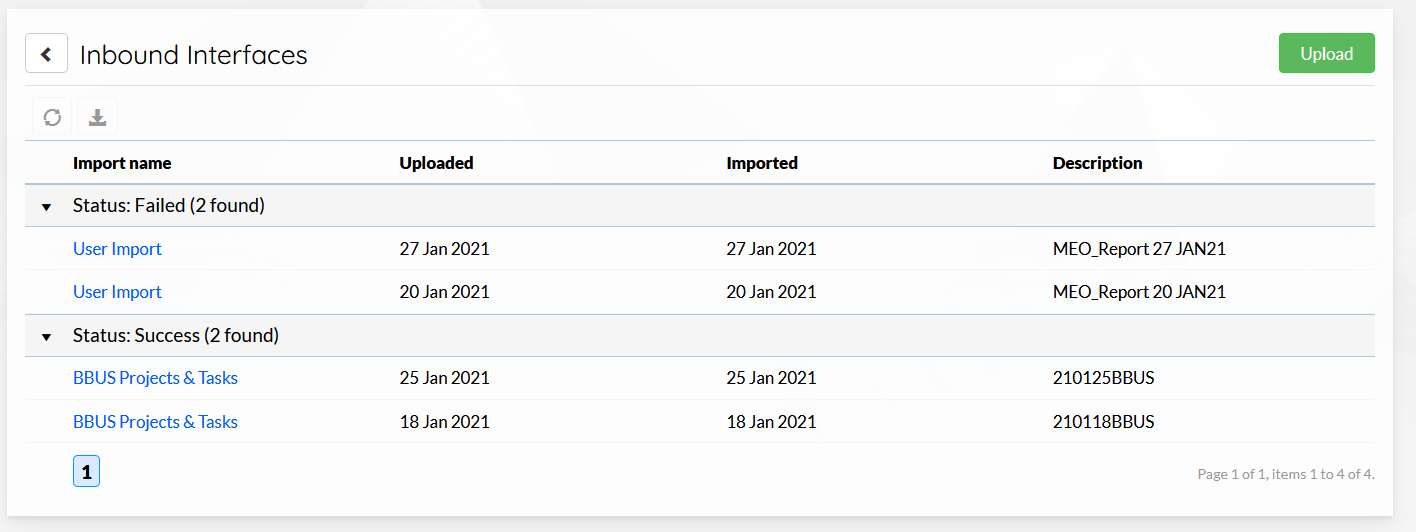Click the back arrow icon button
The width and height of the screenshot is (1416, 532).
pyautogui.click(x=46, y=54)
